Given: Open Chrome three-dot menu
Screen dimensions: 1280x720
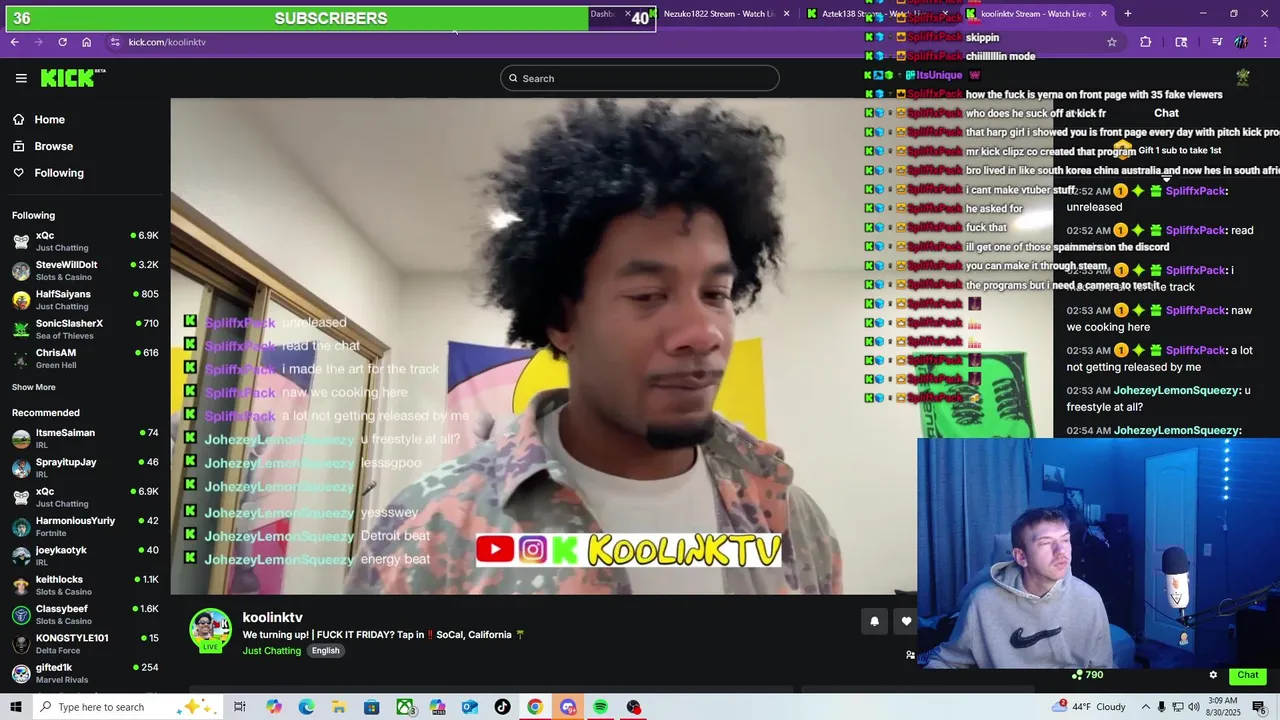Looking at the screenshot, I should (1264, 42).
